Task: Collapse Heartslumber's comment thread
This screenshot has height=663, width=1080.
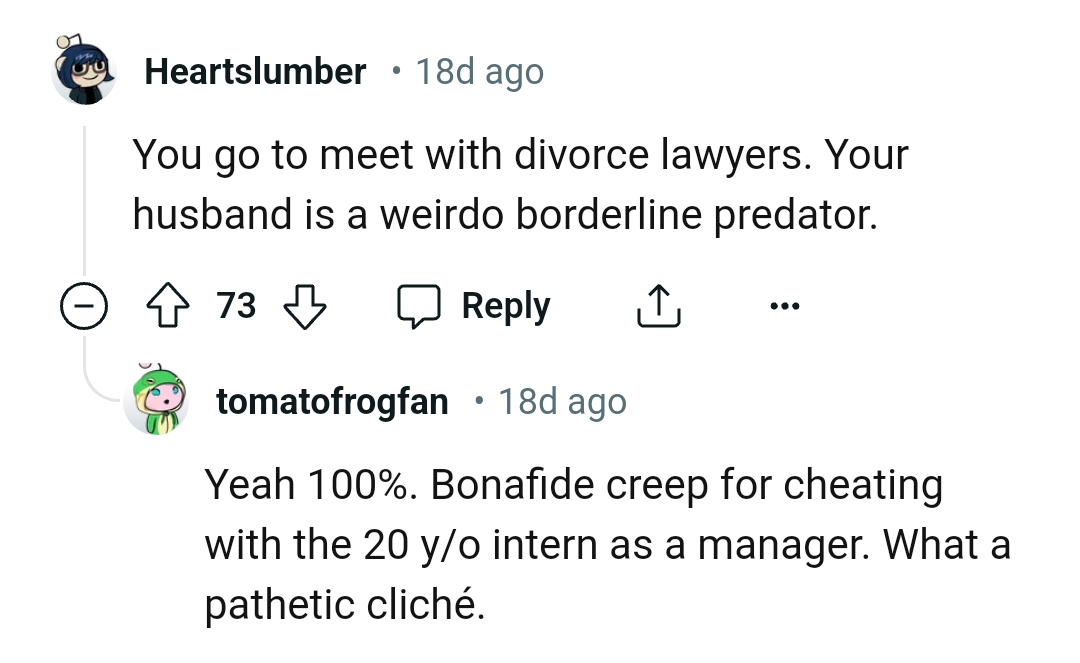Action: (x=85, y=306)
